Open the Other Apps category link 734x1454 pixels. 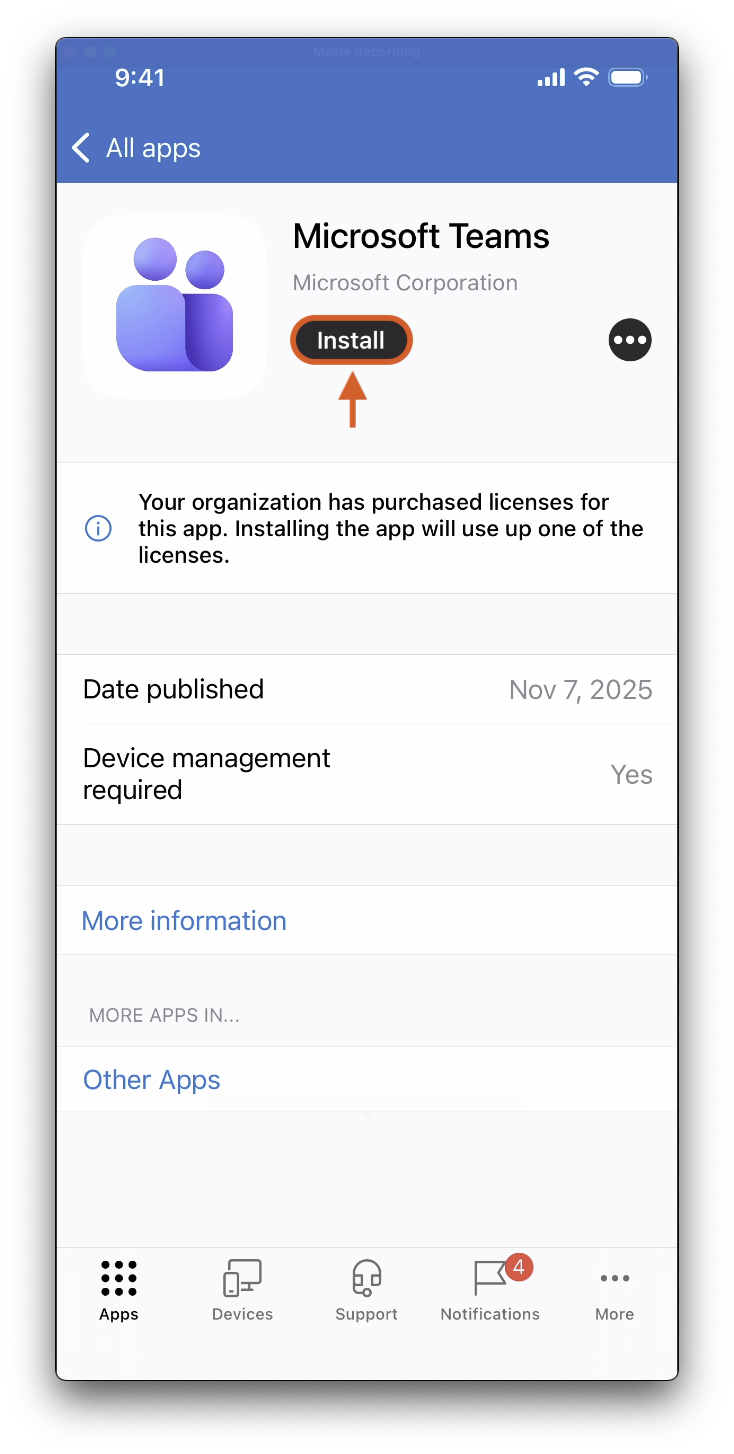click(x=152, y=1080)
